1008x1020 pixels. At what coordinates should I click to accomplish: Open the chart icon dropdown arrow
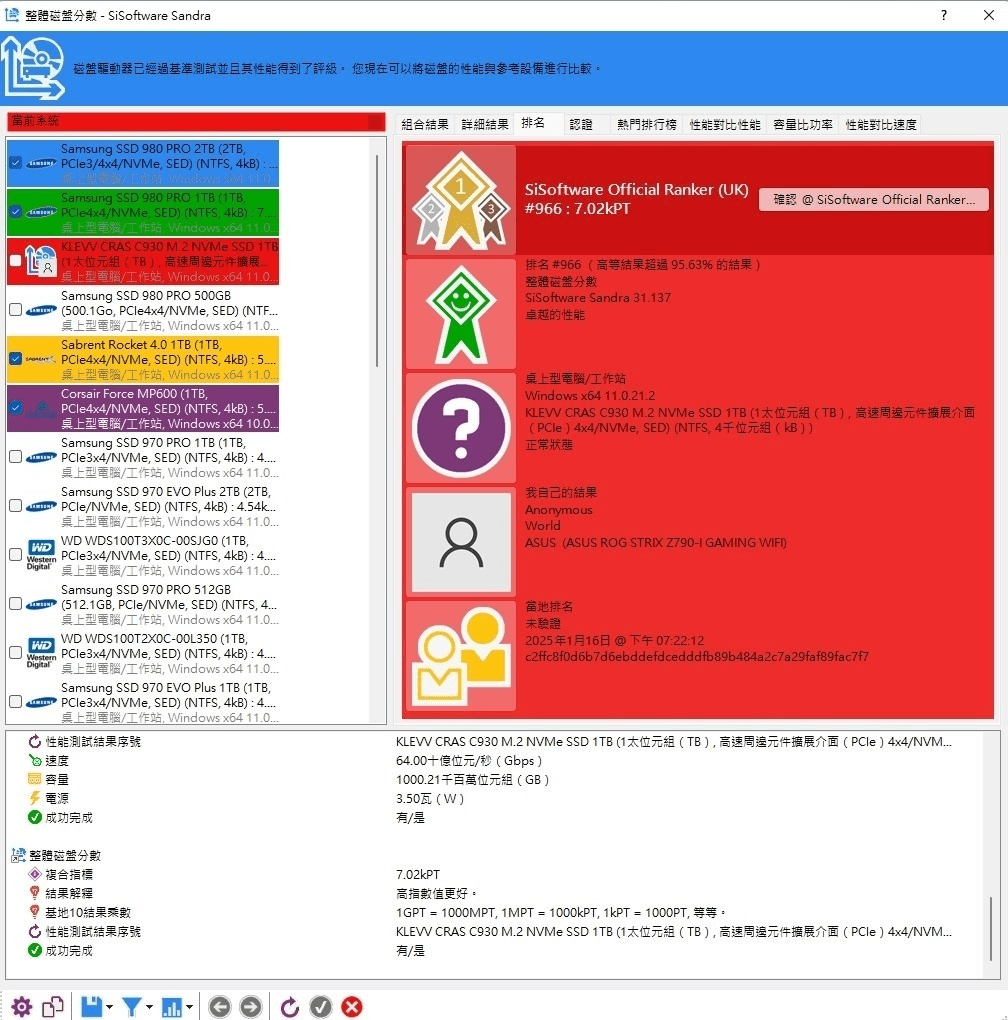click(x=189, y=1007)
